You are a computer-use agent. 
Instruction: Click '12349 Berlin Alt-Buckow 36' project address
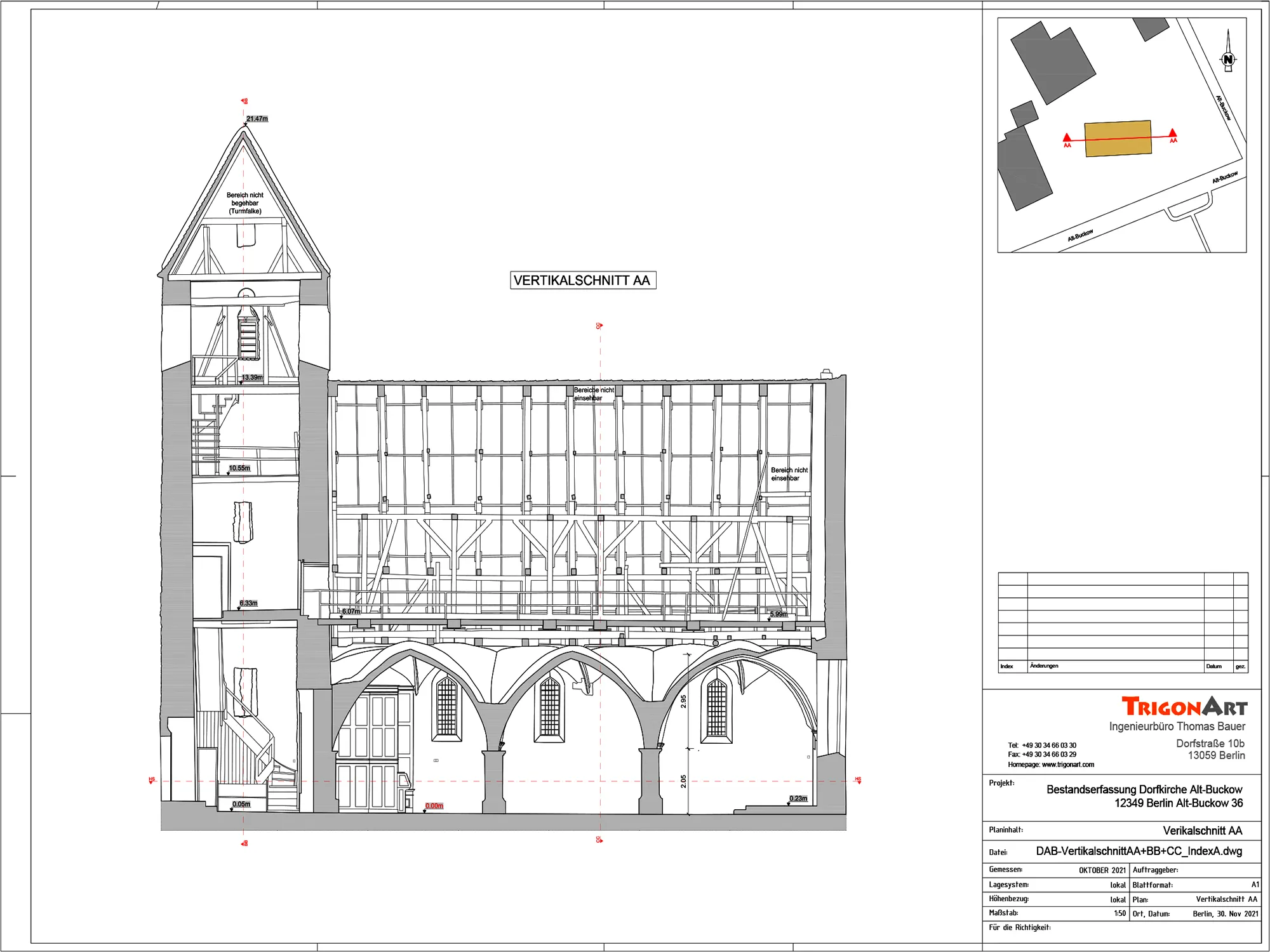[1179, 803]
